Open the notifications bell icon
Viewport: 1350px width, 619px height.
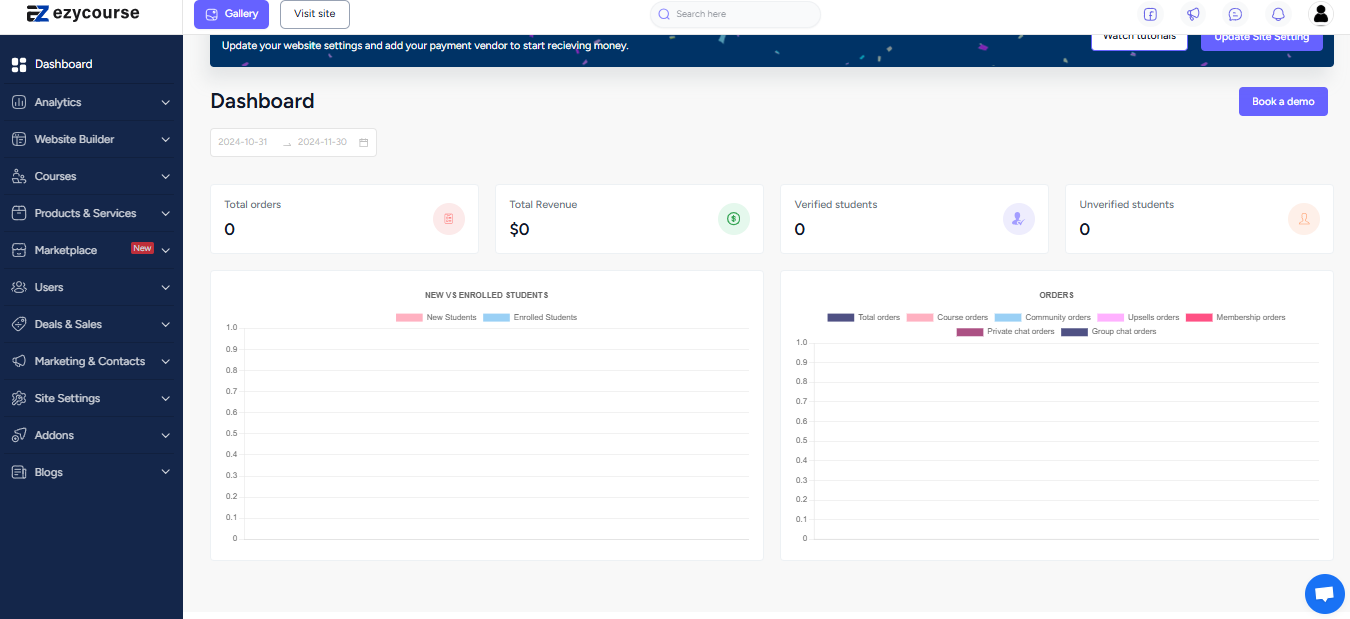pyautogui.click(x=1278, y=14)
